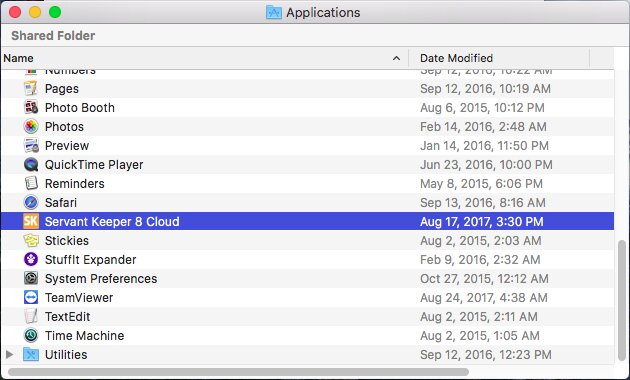Click the date Aug 6, 2015, 10:12 PM
The height and width of the screenshot is (380, 630).
click(x=482, y=108)
